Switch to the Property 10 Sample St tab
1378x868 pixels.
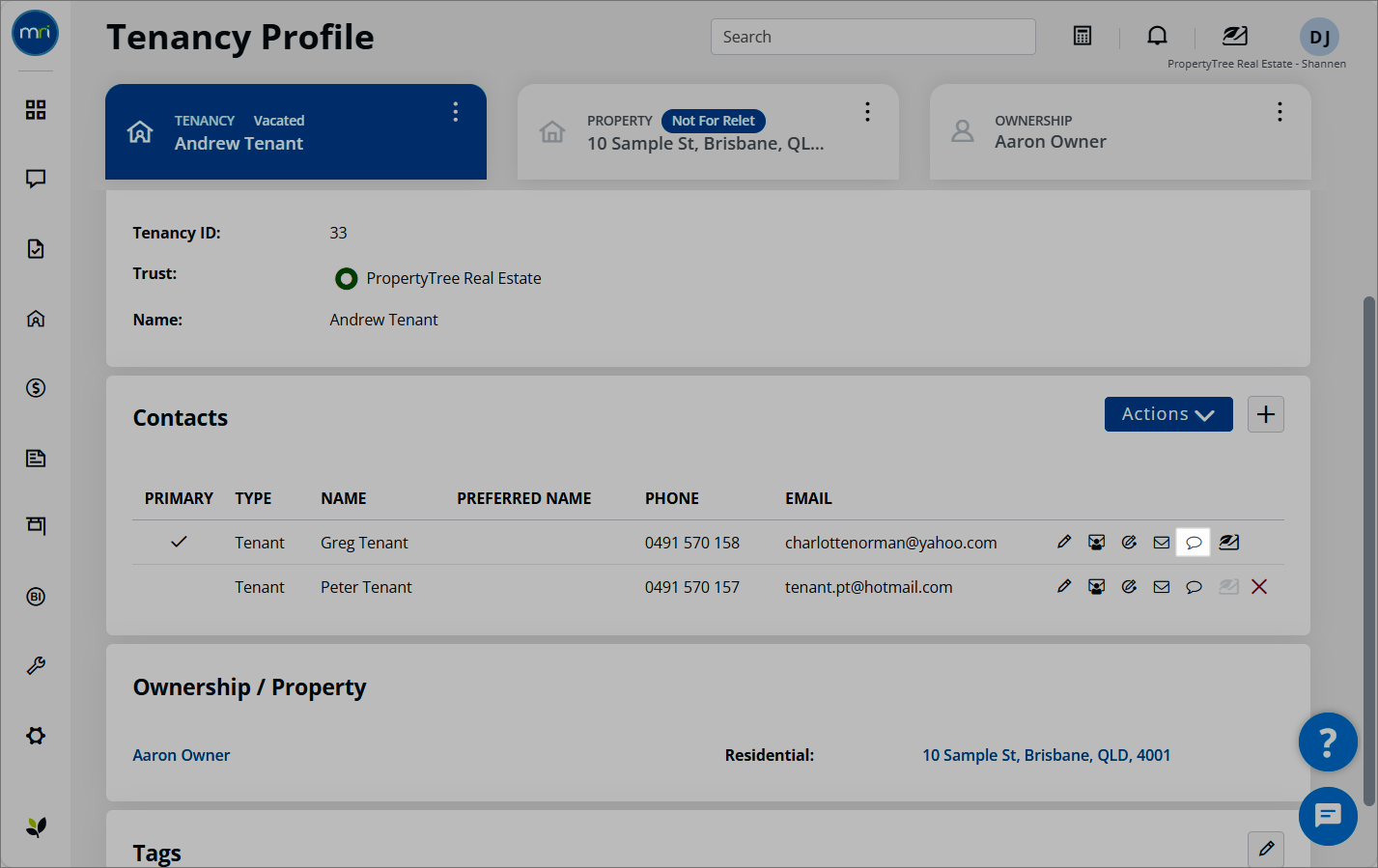[708, 131]
